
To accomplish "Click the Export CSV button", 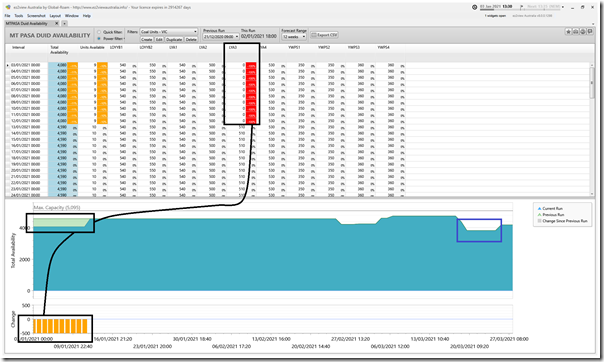I will [324, 35].
